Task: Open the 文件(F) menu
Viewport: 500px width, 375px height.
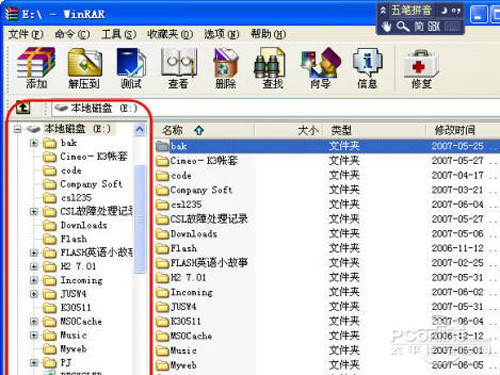Action: (26, 34)
